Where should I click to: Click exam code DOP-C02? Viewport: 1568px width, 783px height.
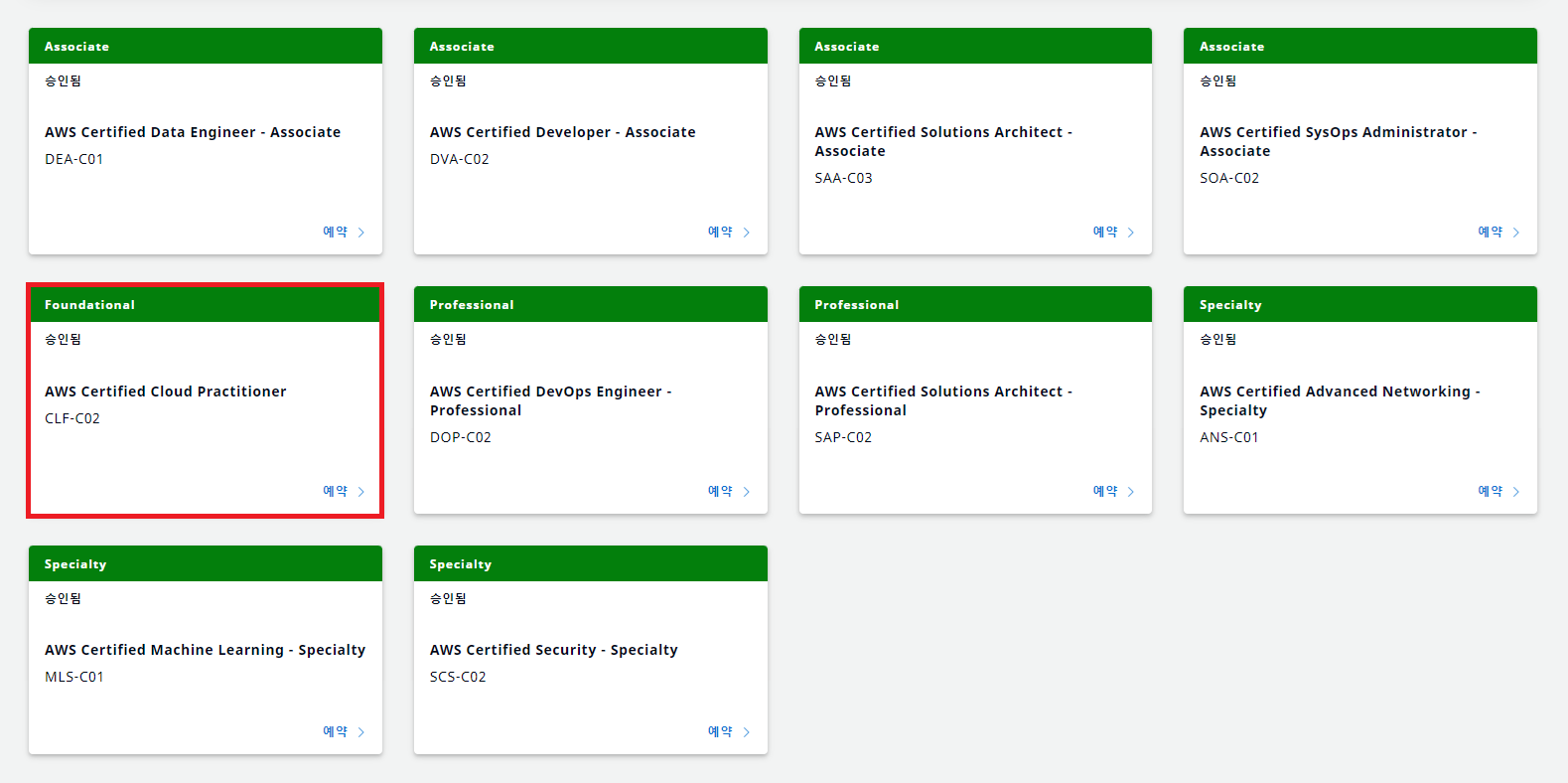coord(461,437)
